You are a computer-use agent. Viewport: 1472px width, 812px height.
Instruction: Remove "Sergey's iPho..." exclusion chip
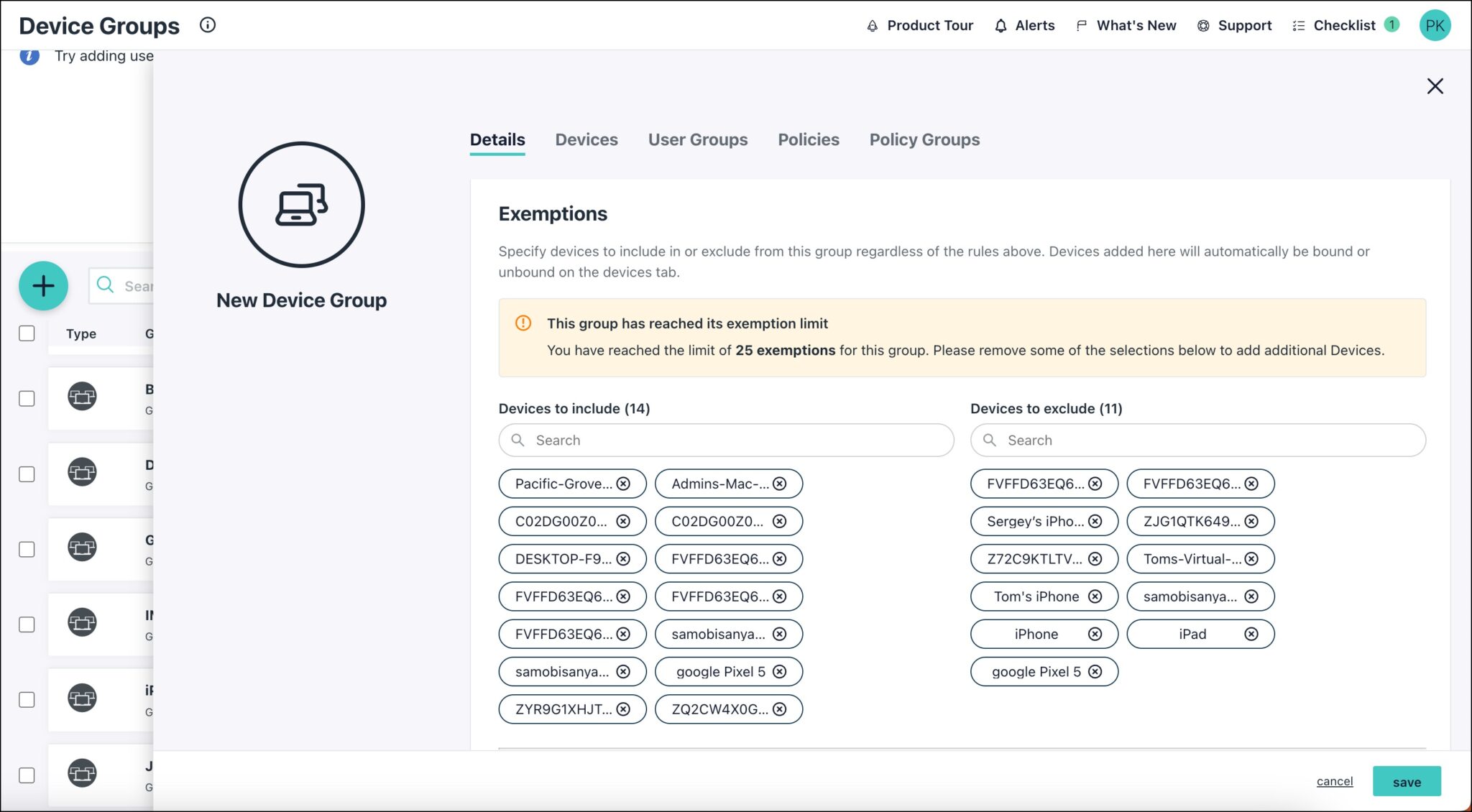click(1095, 521)
